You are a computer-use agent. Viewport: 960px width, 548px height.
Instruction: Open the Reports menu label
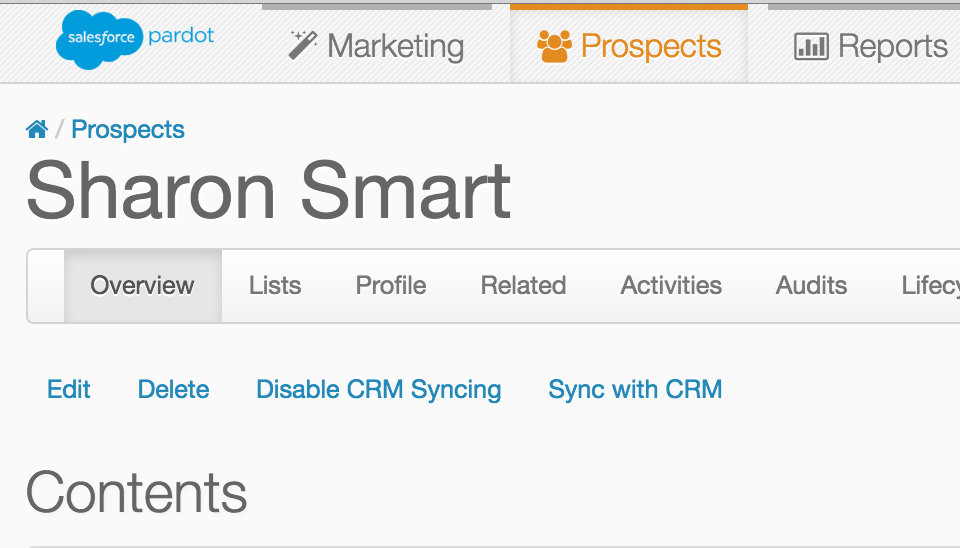pyautogui.click(x=893, y=46)
